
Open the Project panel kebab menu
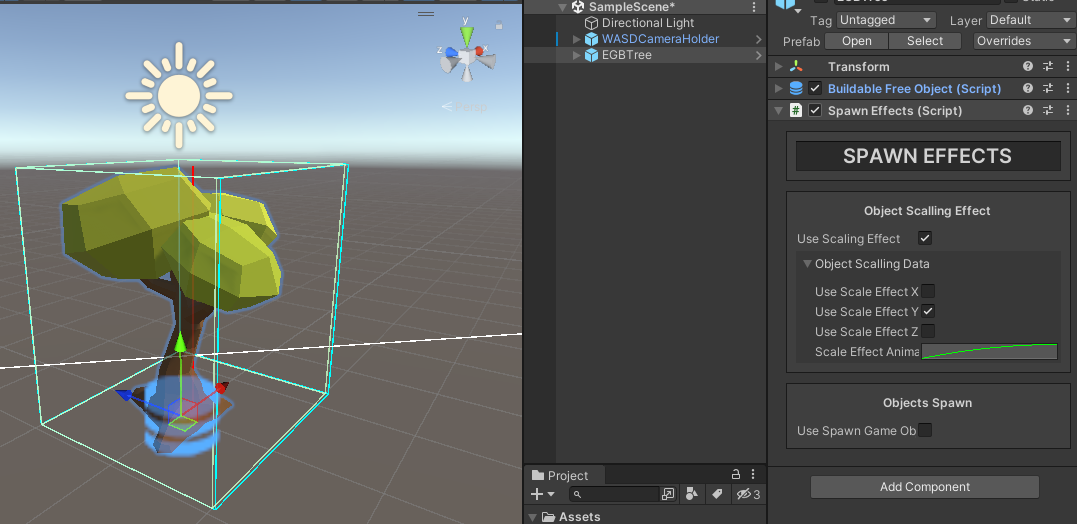(753, 475)
